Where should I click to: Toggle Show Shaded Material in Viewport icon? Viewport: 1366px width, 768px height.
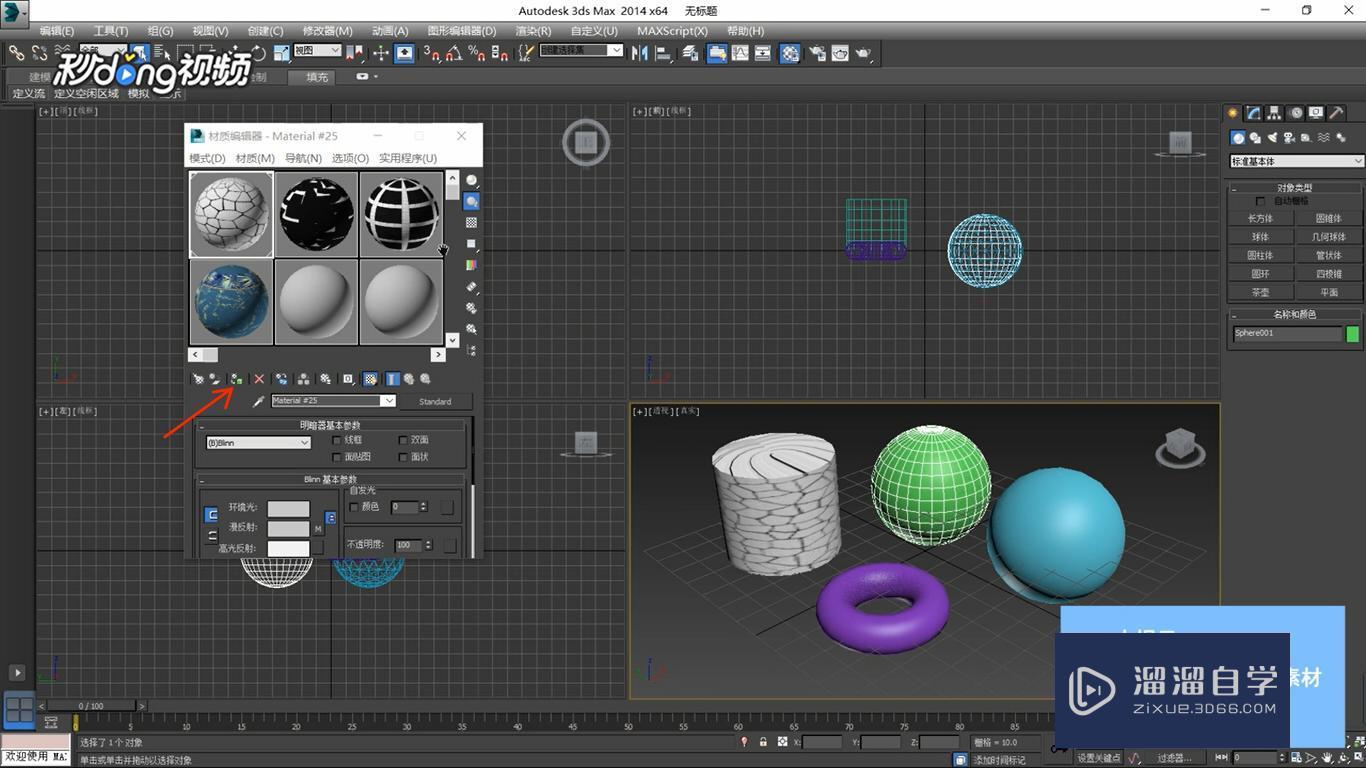(x=369, y=378)
